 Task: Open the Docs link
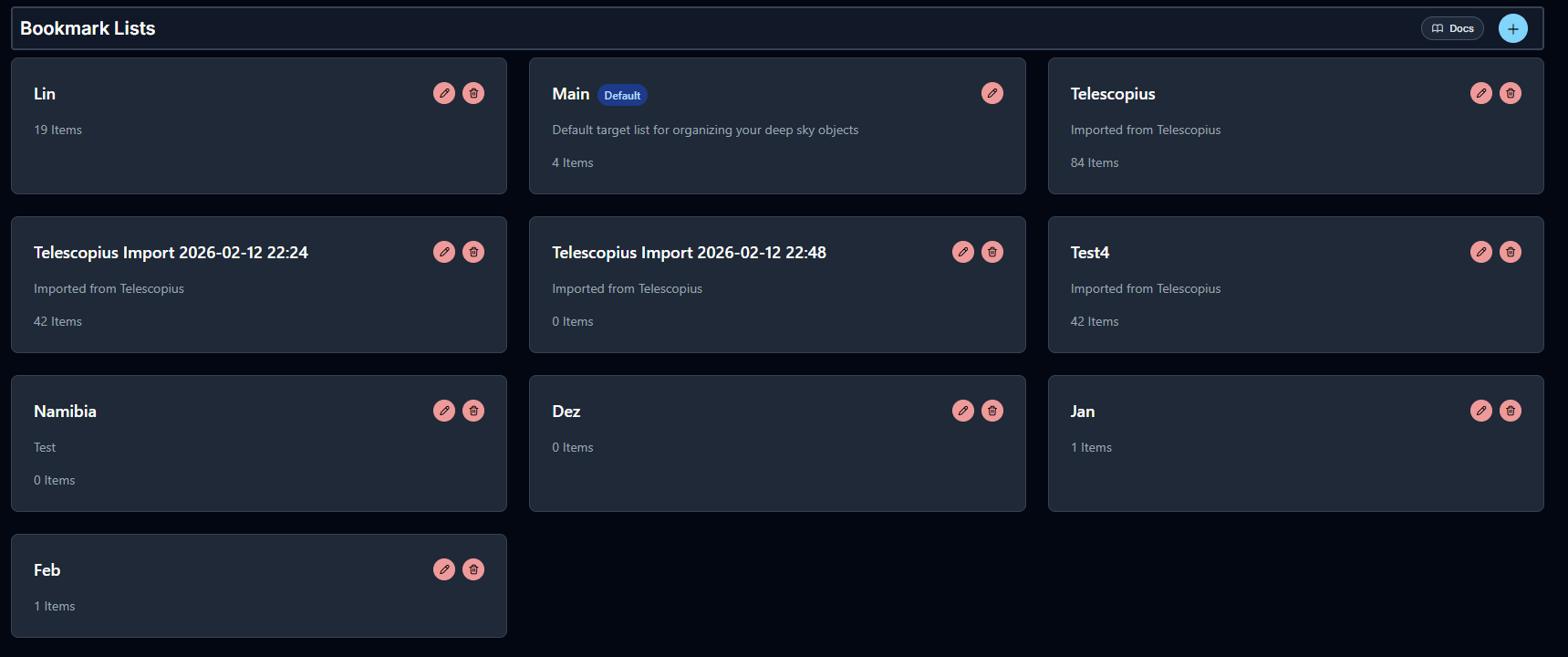pyautogui.click(x=1452, y=28)
